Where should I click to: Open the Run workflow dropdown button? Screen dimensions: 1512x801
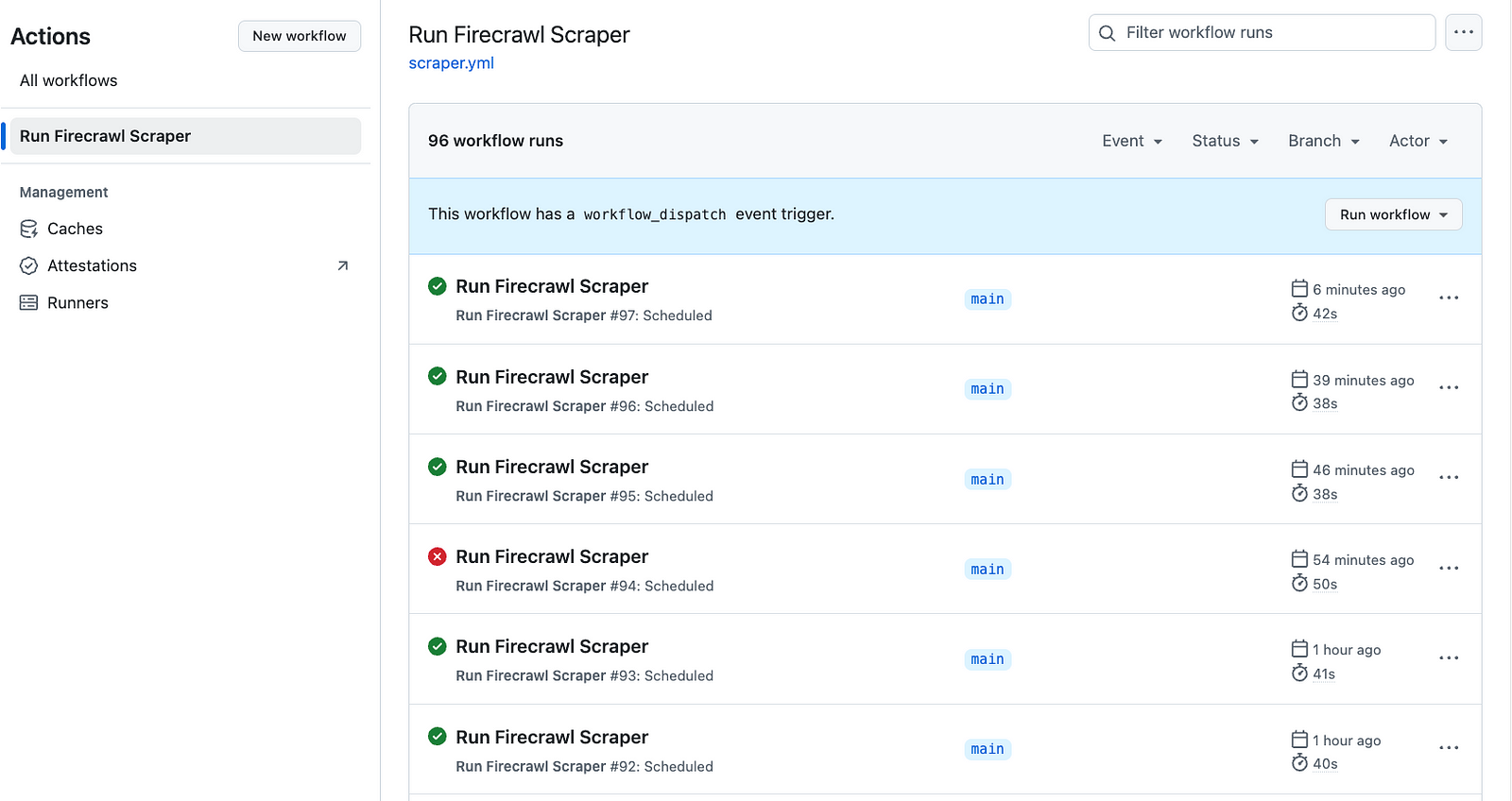1393,214
